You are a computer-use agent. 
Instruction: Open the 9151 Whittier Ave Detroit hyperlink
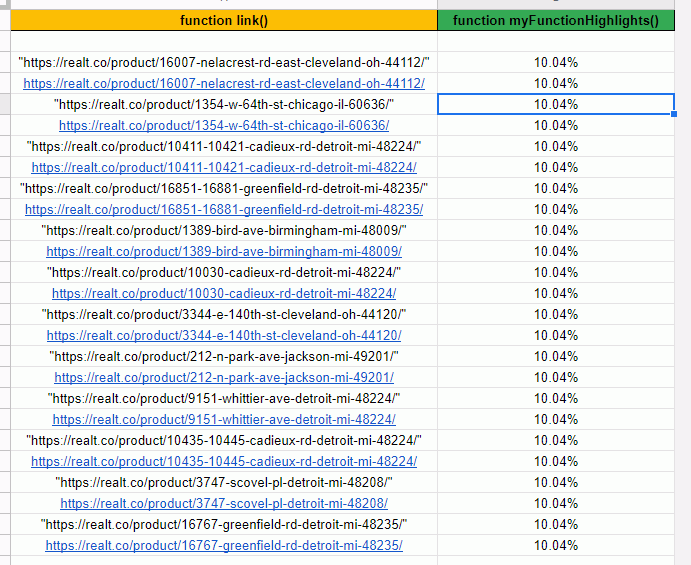click(x=224, y=419)
